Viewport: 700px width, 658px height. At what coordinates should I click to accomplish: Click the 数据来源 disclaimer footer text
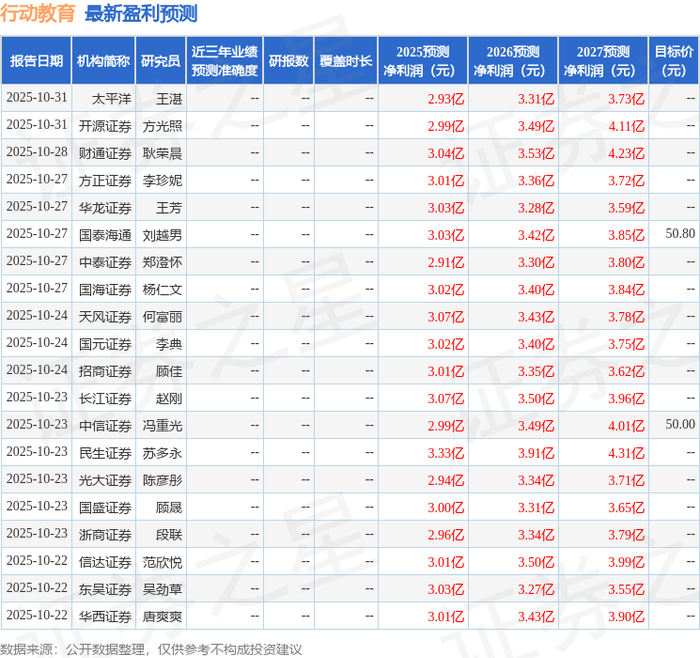(x=151, y=649)
